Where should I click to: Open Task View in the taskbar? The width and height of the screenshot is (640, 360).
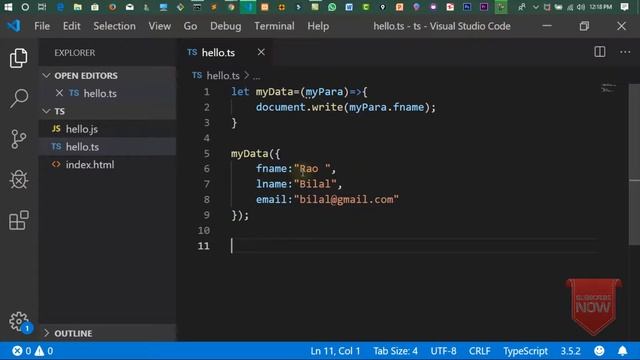click(x=42, y=7)
